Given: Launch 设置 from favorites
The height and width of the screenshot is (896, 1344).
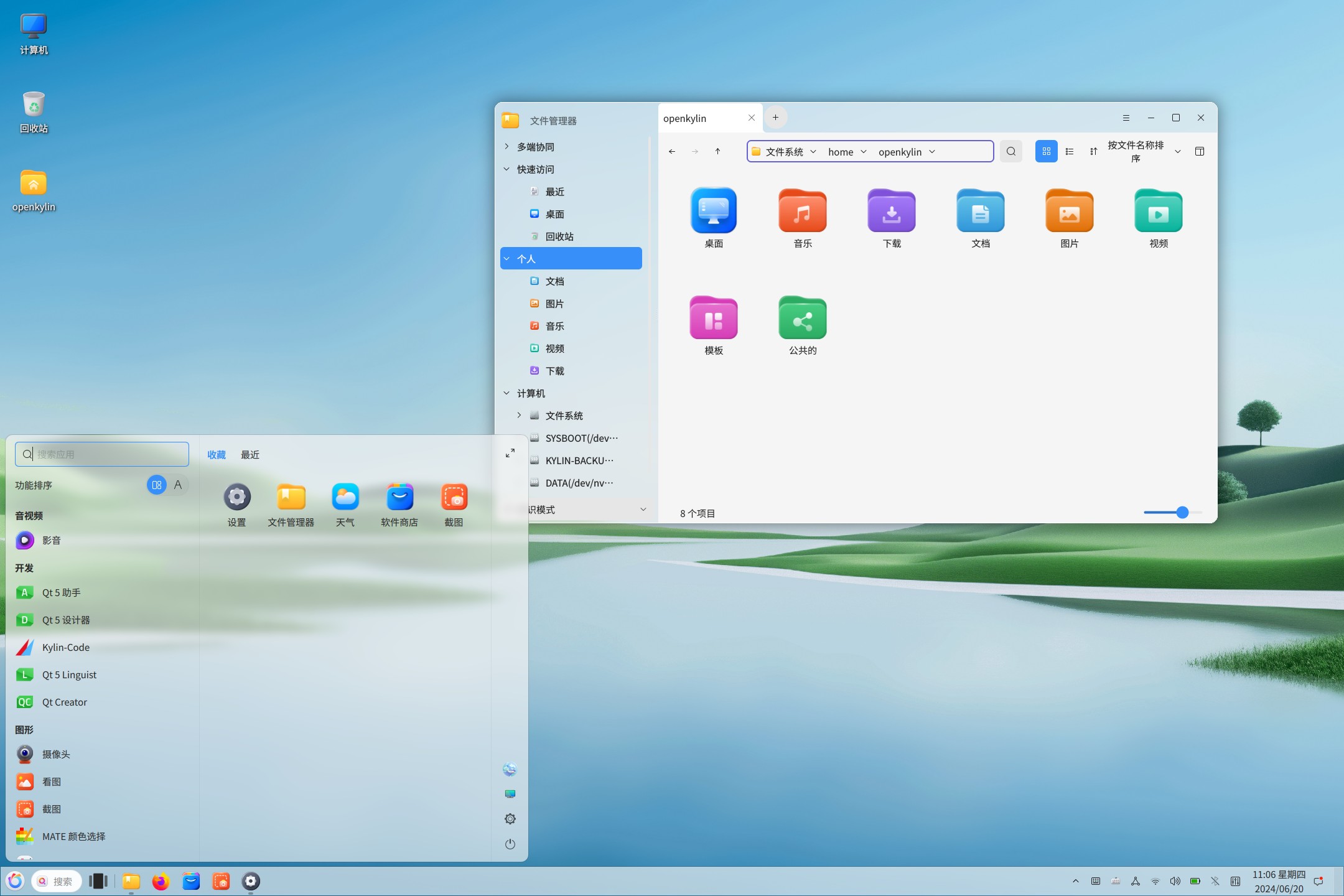Looking at the screenshot, I should pyautogui.click(x=237, y=505).
